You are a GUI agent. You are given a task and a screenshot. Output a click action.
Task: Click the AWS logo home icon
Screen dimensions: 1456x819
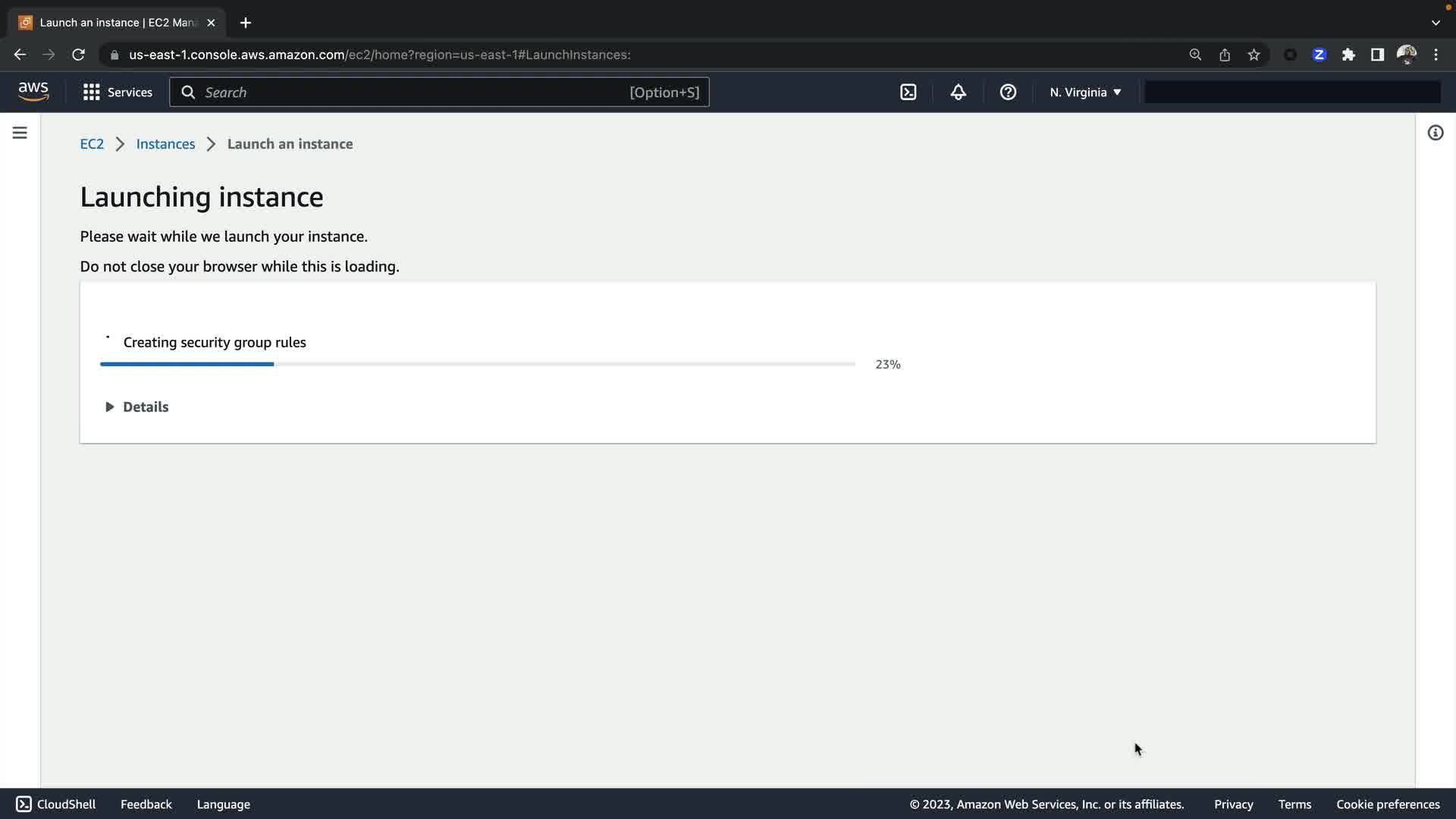coord(33,92)
